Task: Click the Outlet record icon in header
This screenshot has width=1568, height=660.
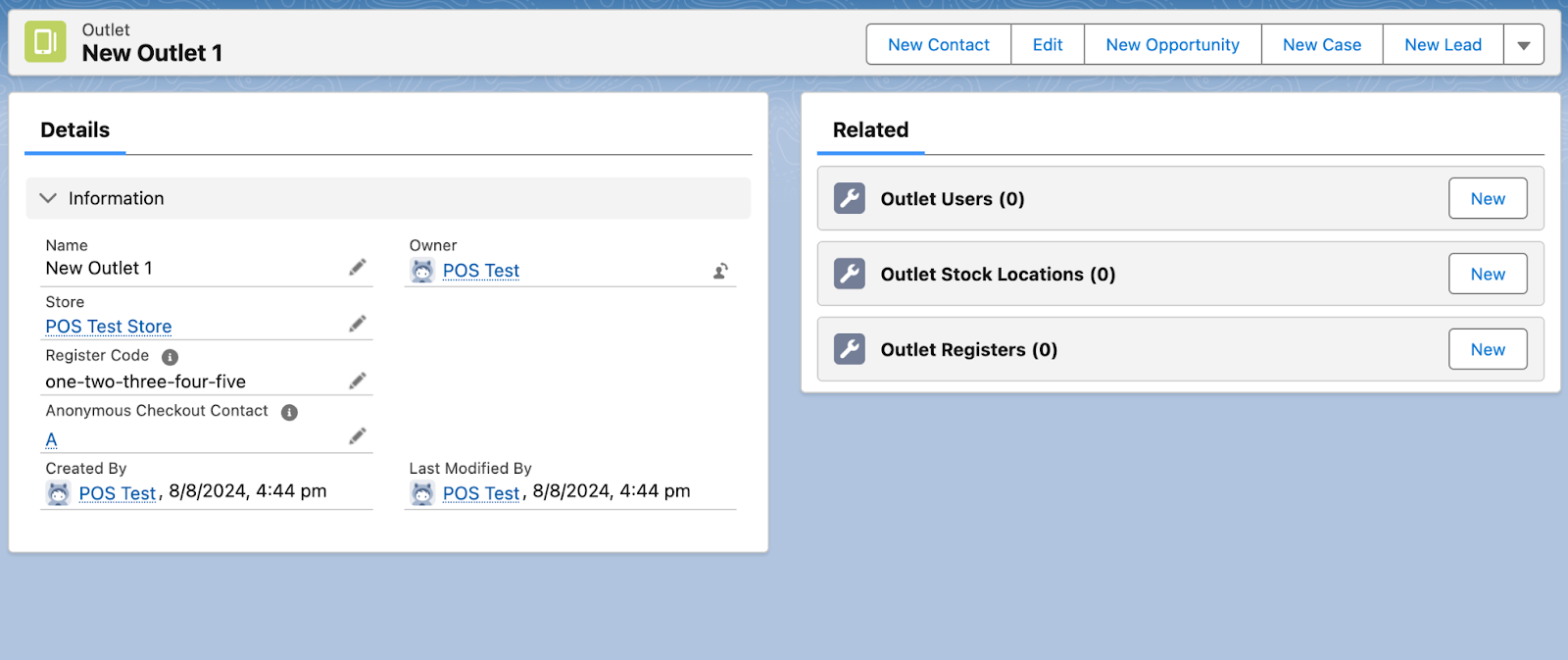Action: pos(45,42)
